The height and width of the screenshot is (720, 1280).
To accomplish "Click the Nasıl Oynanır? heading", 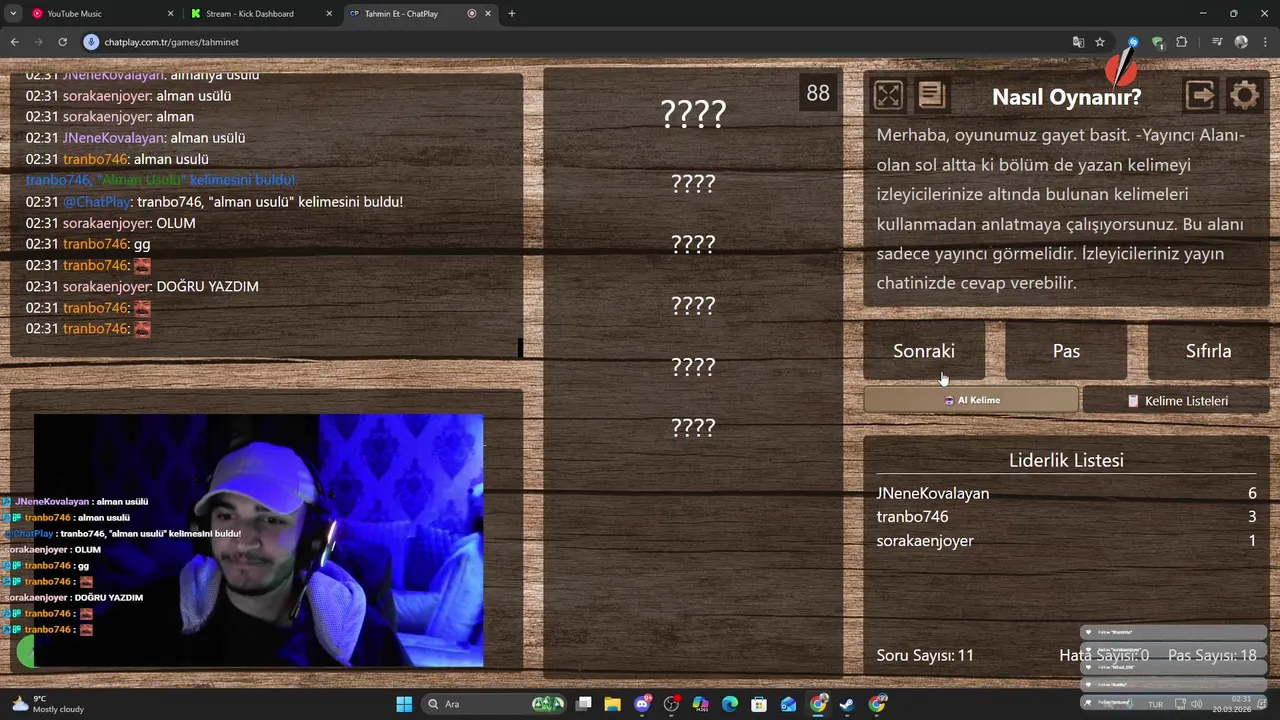I will pyautogui.click(x=1066, y=97).
